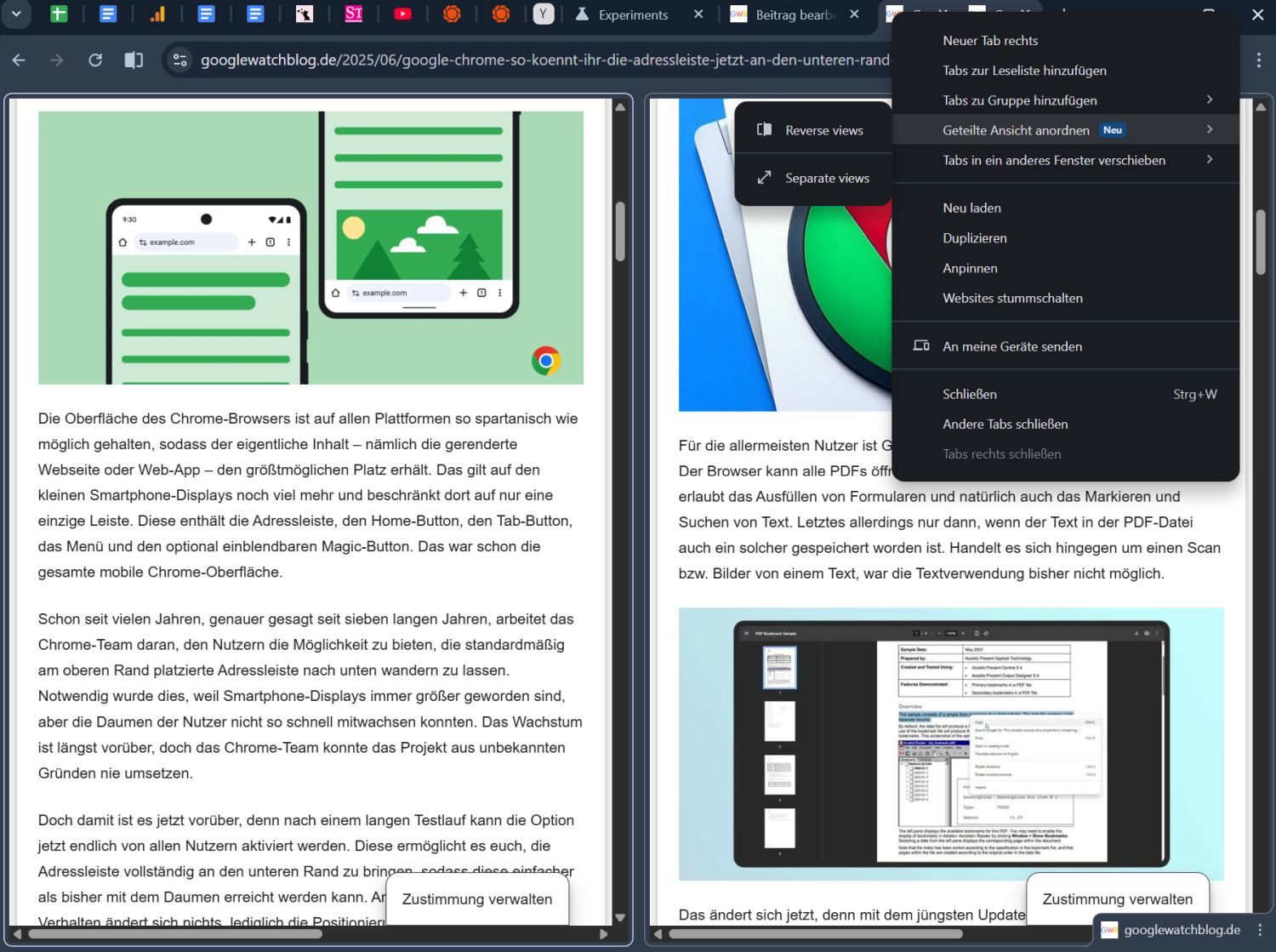The width and height of the screenshot is (1276, 952).
Task: Select the Reverse views option icon
Action: point(763,128)
